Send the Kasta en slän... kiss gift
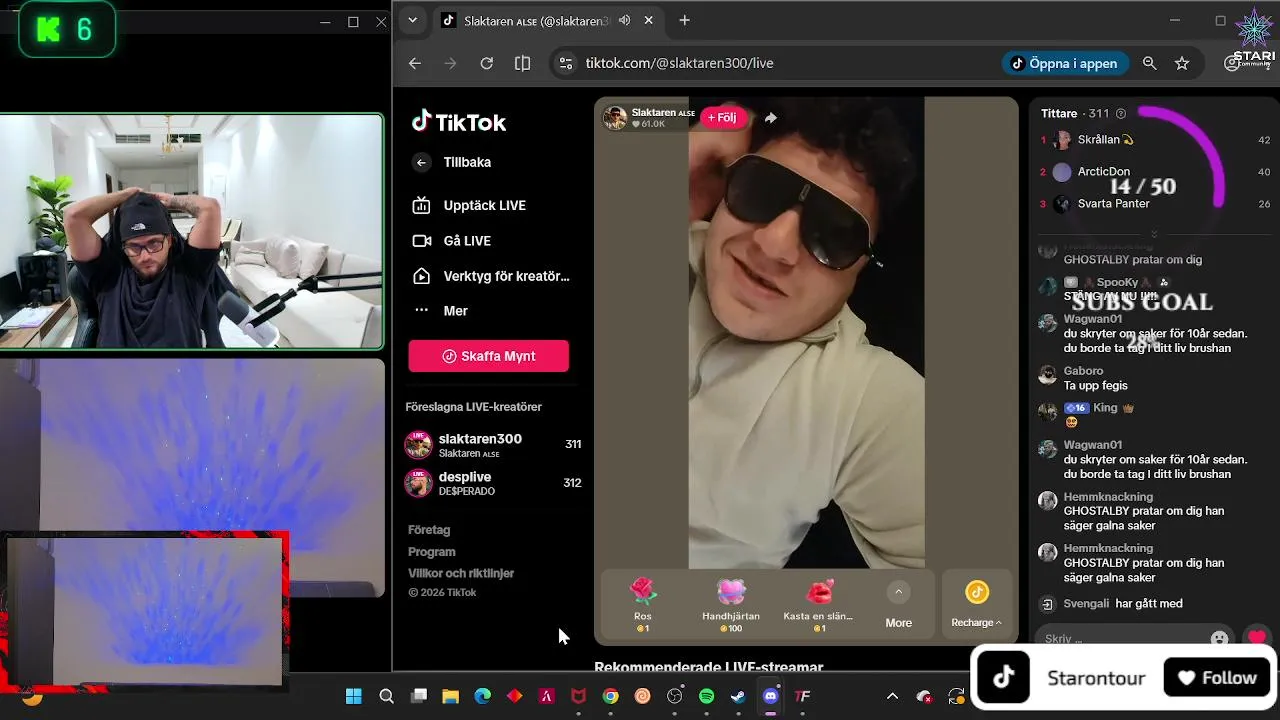This screenshot has width=1280, height=720. [x=819, y=604]
